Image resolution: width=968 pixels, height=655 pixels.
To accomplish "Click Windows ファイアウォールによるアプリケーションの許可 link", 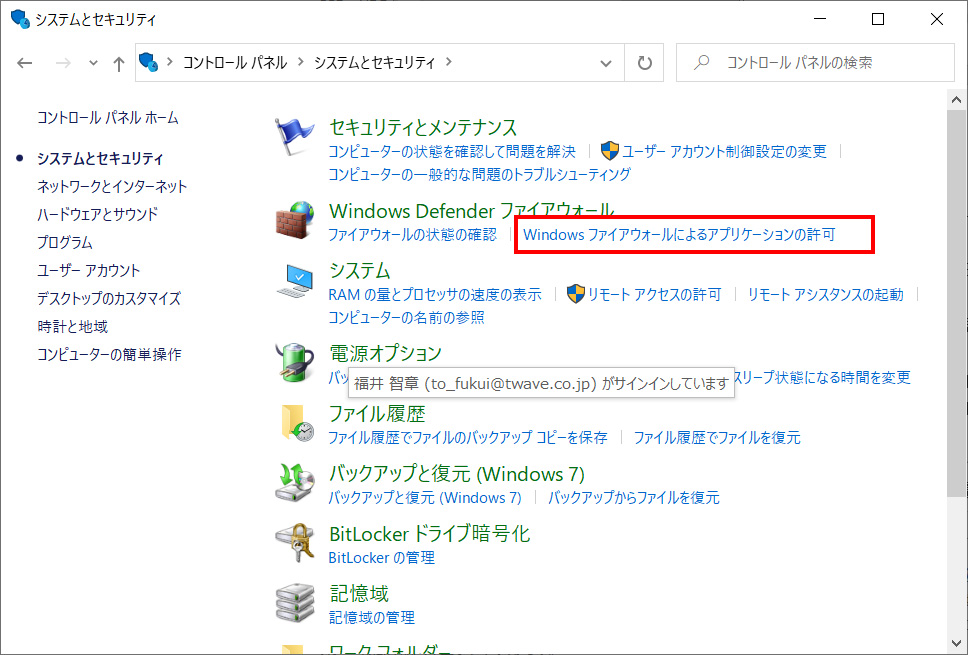I will pos(679,235).
